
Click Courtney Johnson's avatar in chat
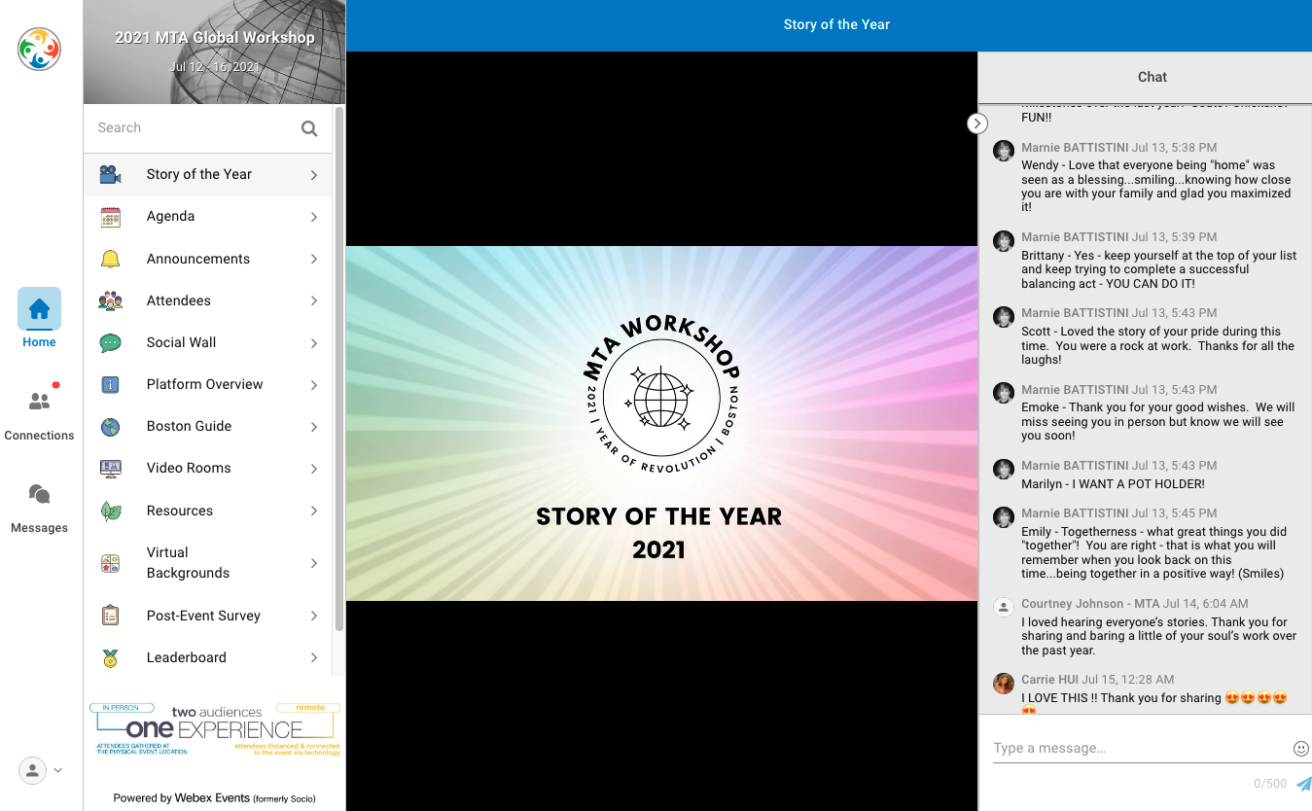[x=1003, y=607]
